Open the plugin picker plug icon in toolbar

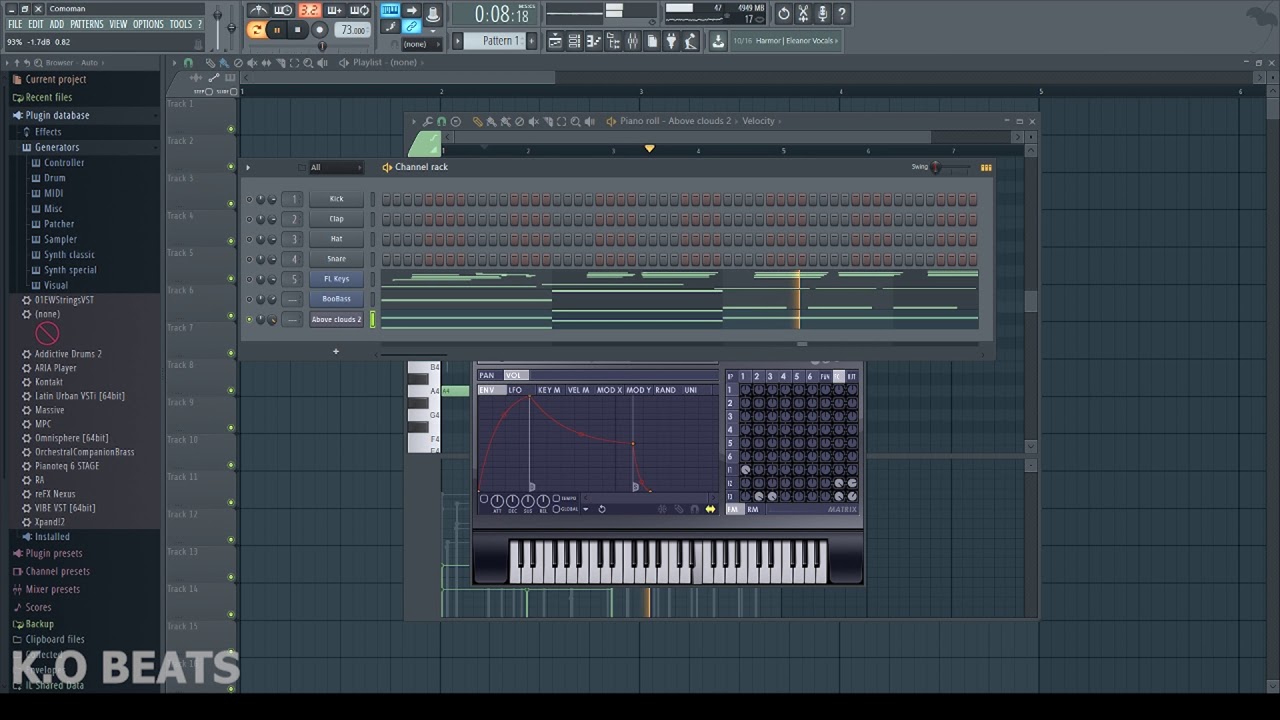pos(671,41)
